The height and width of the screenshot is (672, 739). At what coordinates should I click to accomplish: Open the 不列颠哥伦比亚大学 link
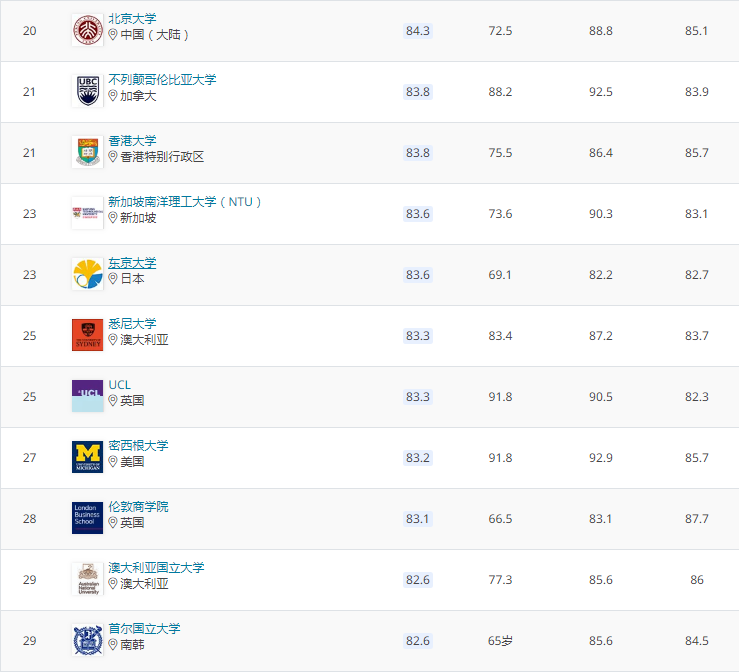coord(162,79)
